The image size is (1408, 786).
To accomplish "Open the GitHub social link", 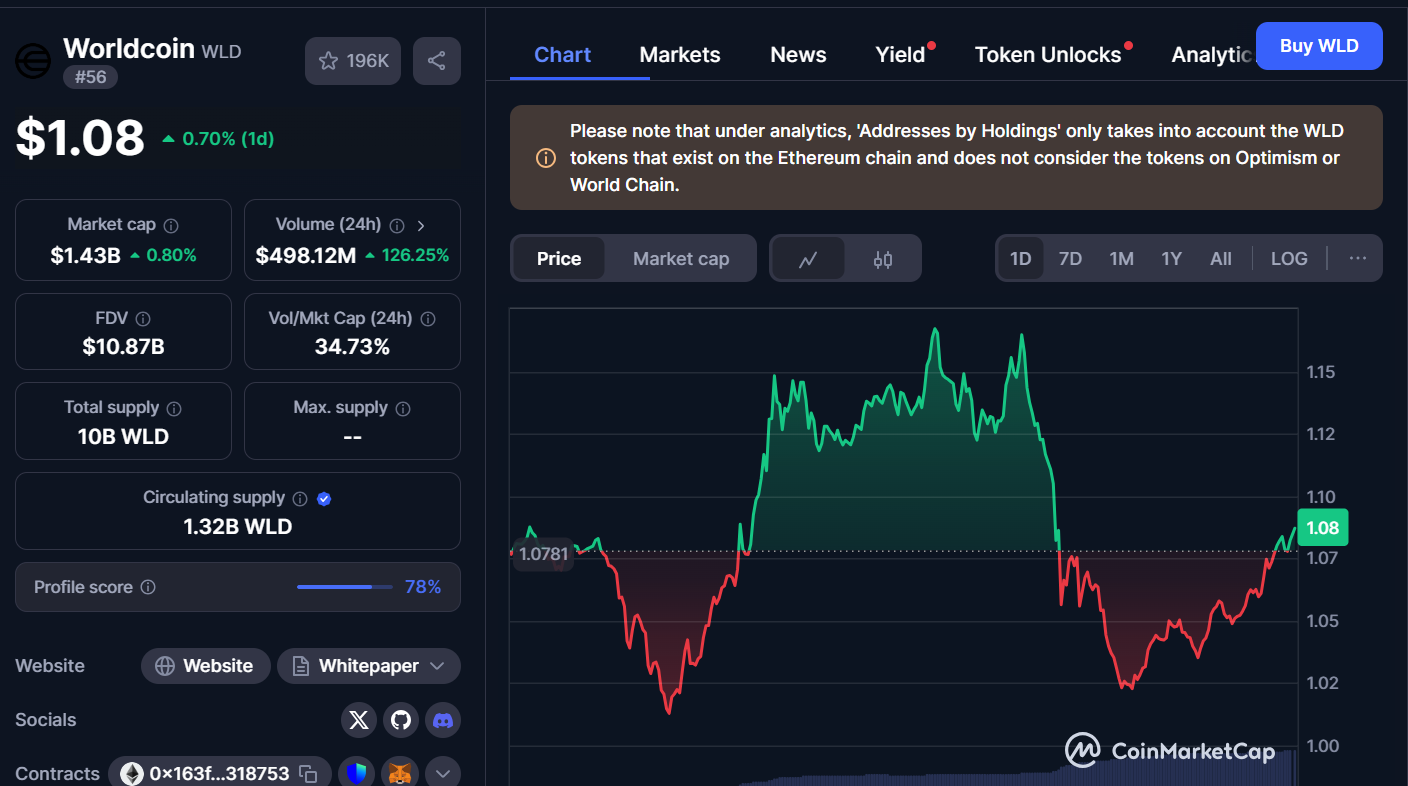I will [x=401, y=720].
